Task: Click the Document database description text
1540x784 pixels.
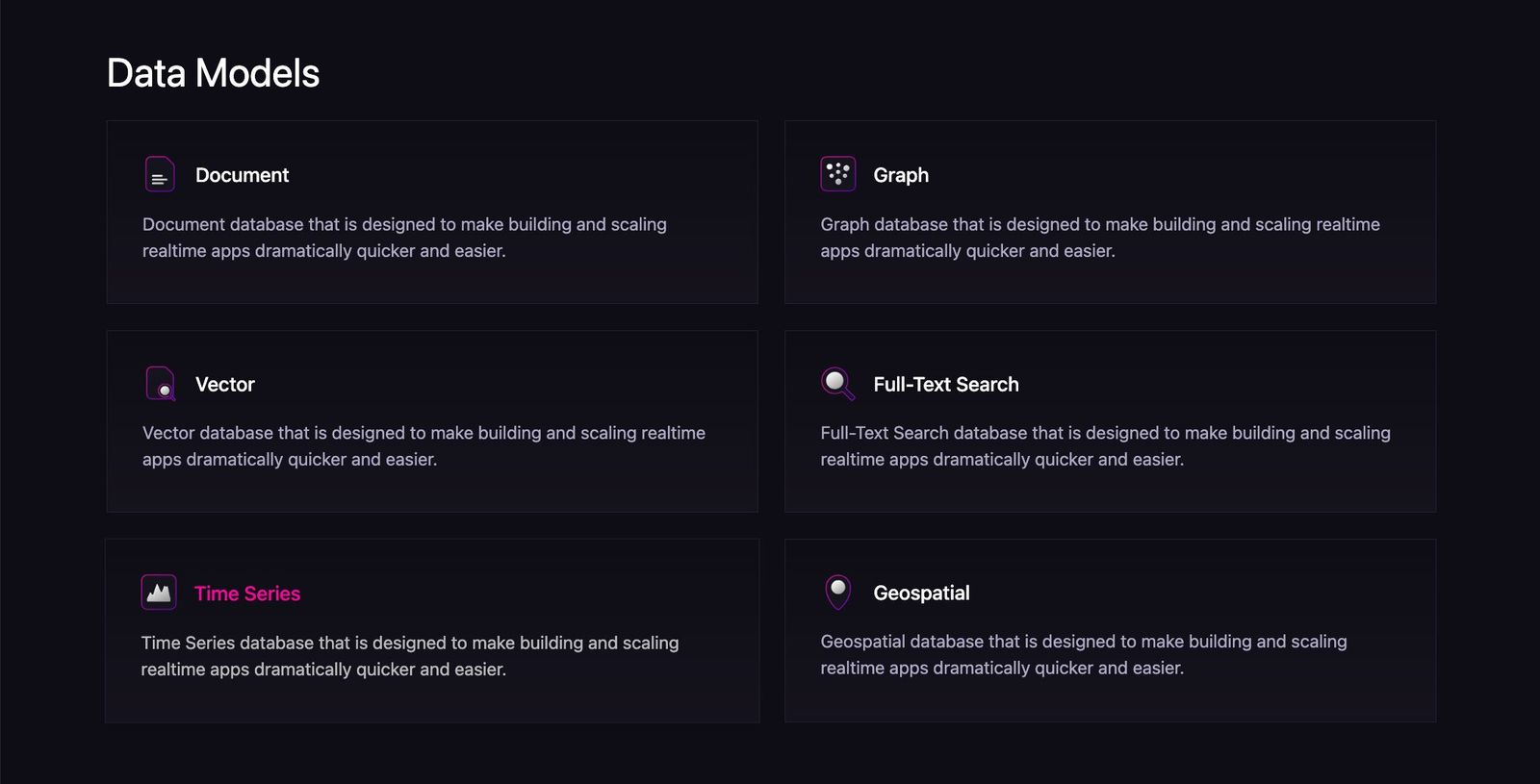Action: 404,238
